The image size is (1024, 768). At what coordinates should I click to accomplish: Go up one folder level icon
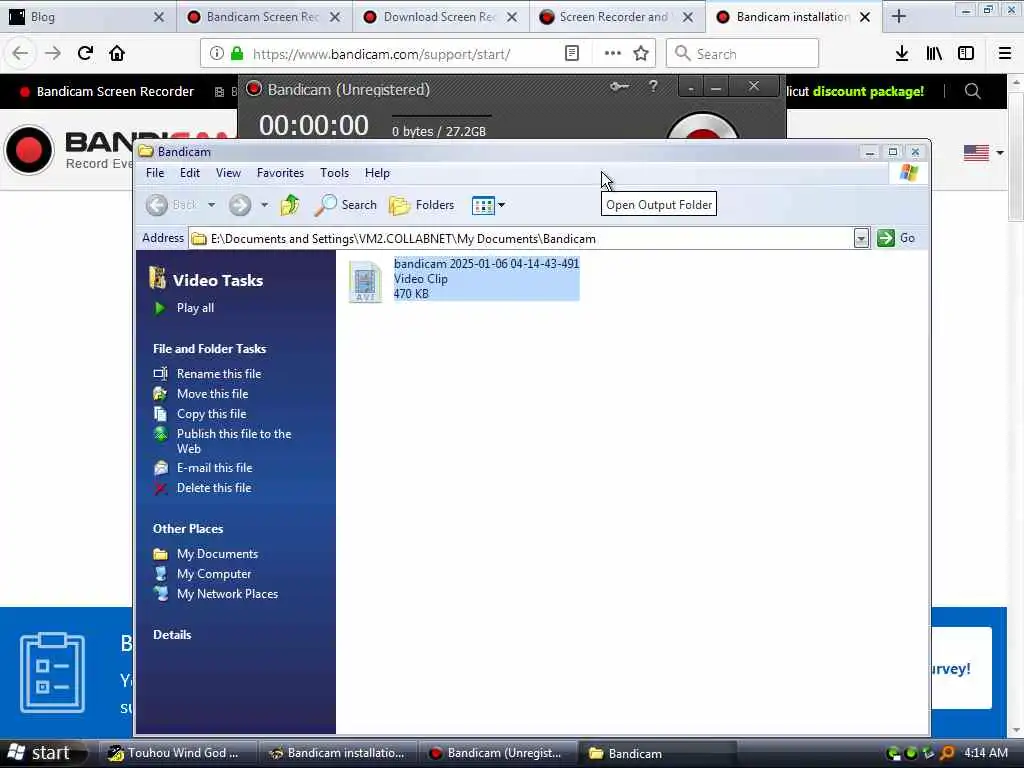point(290,205)
